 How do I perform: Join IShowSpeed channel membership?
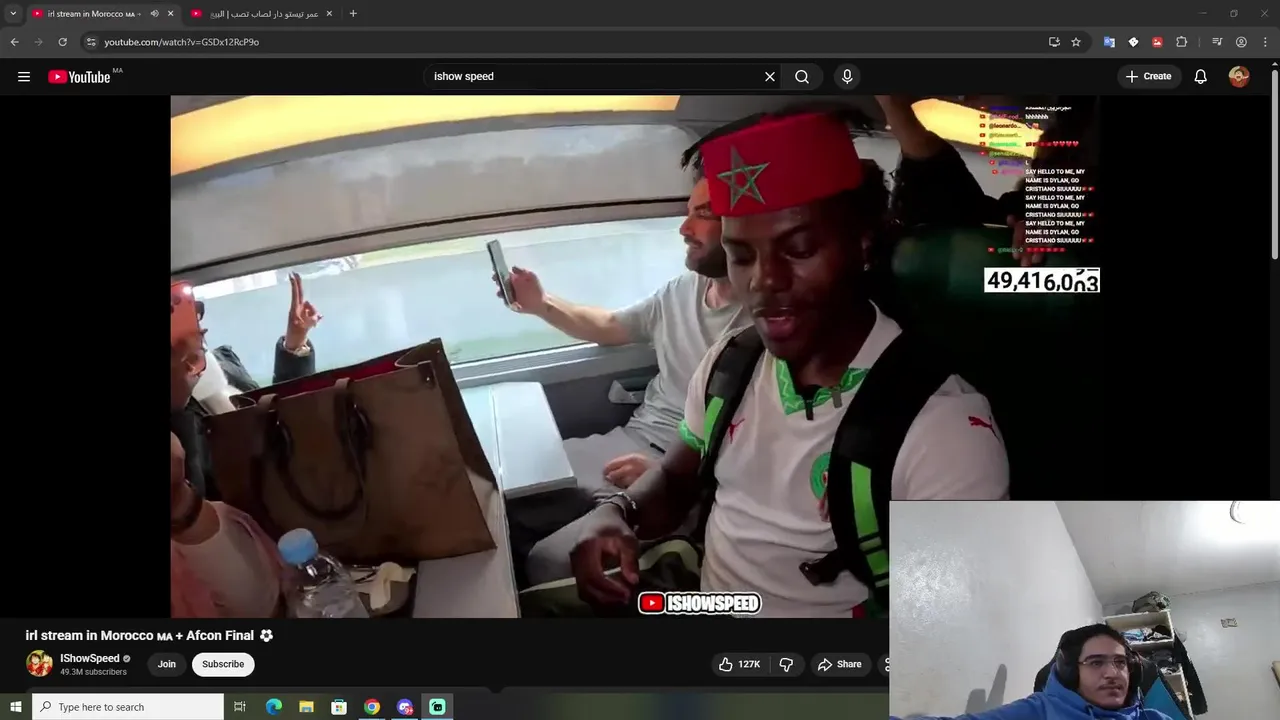[166, 664]
